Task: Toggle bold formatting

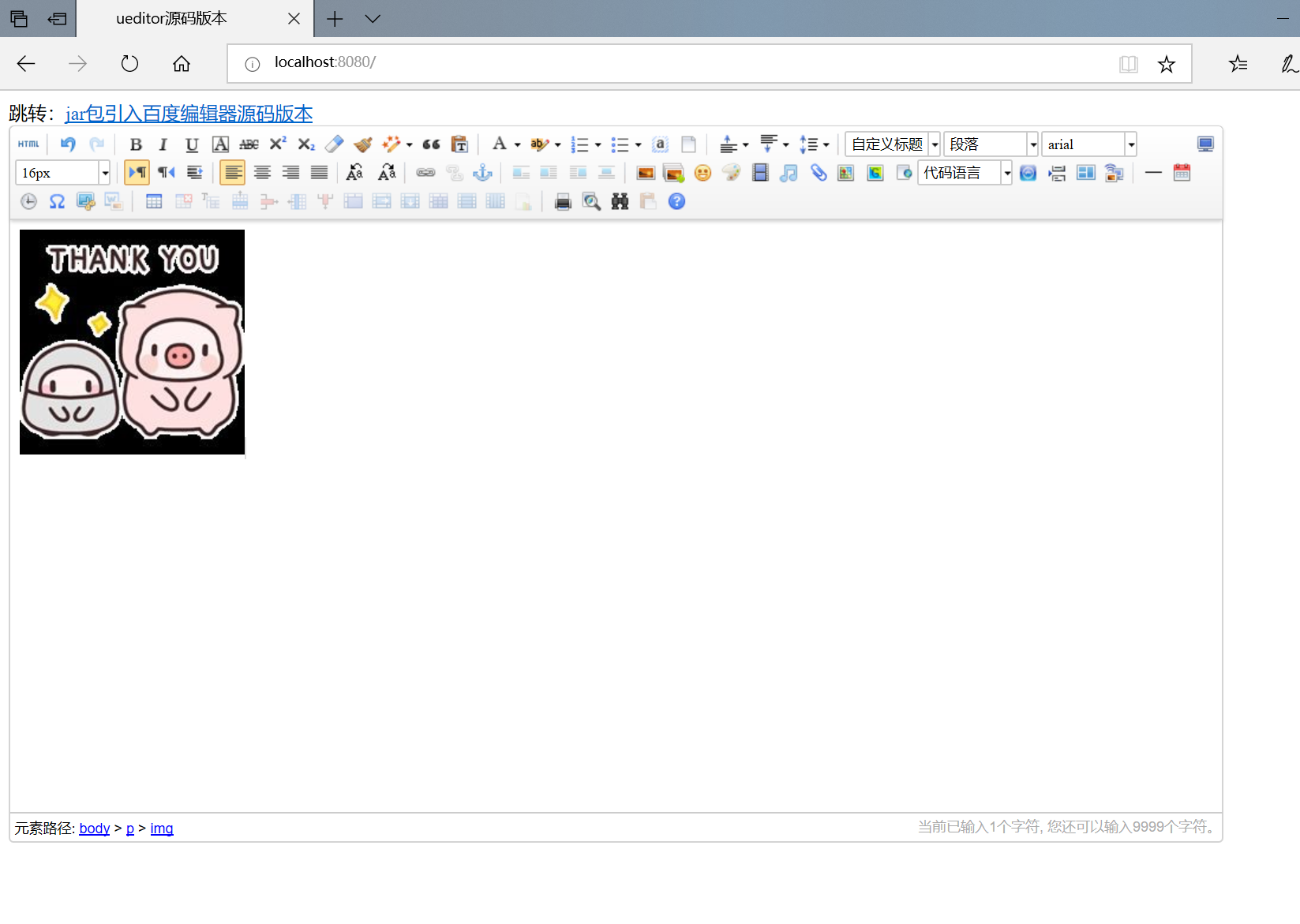Action: click(x=136, y=144)
